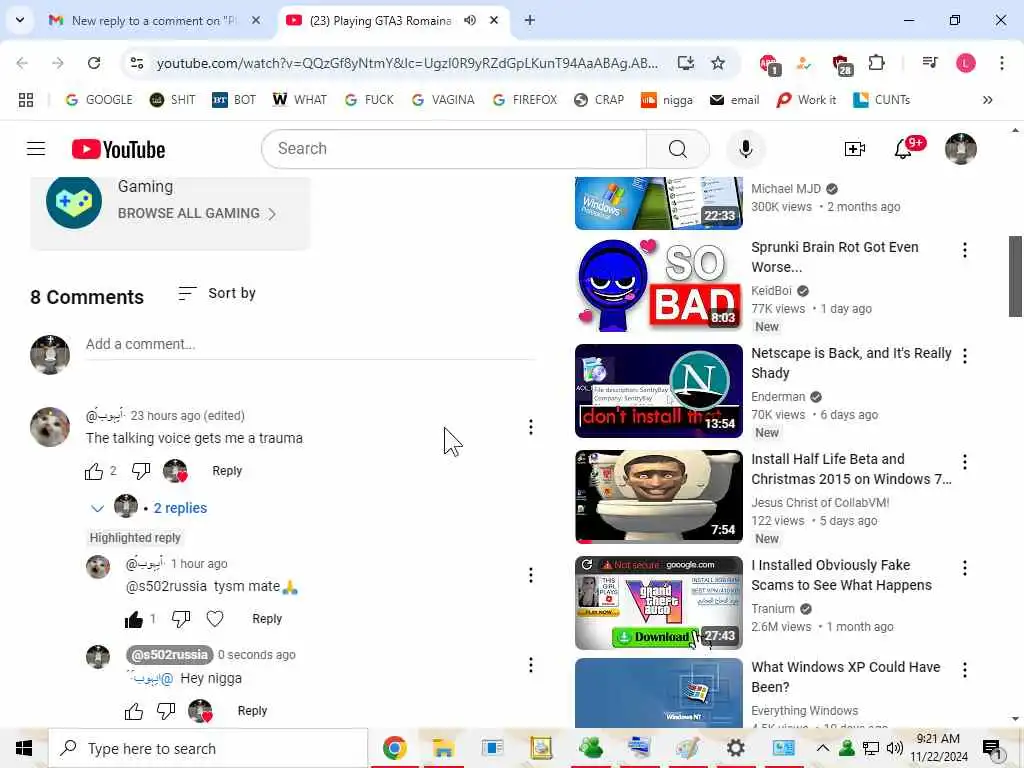Open the WHAT bookmark
1024x768 pixels.
[x=300, y=100]
